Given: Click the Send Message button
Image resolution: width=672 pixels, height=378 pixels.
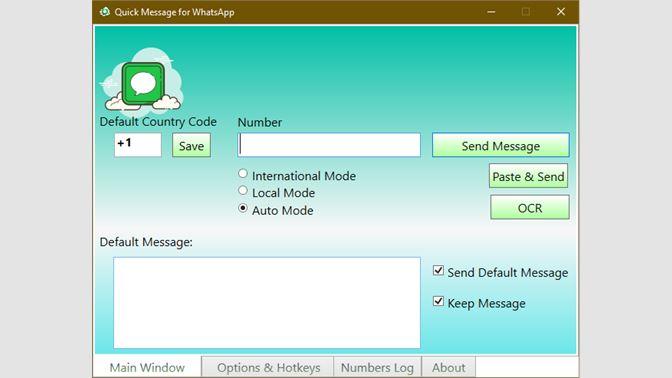Looking at the screenshot, I should pyautogui.click(x=501, y=146).
